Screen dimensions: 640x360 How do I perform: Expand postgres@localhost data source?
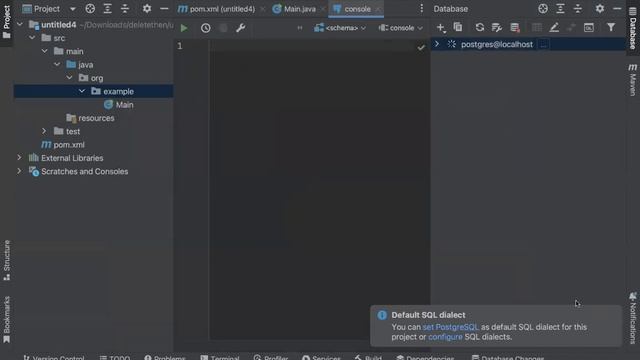point(437,44)
